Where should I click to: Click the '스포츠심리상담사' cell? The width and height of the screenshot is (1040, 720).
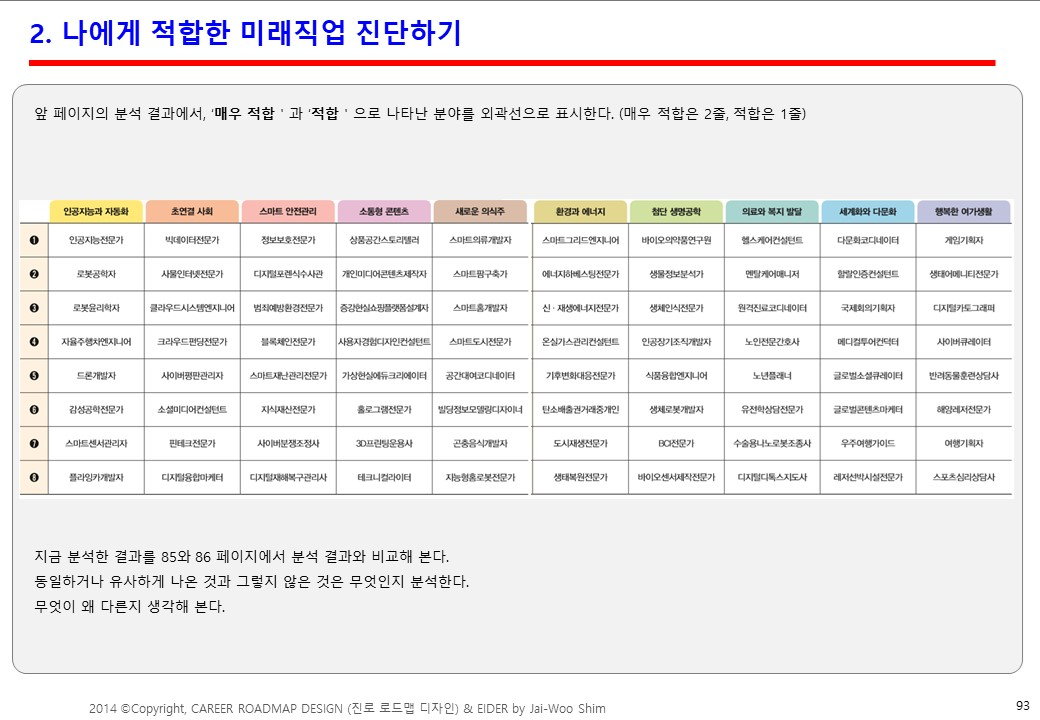(964, 477)
